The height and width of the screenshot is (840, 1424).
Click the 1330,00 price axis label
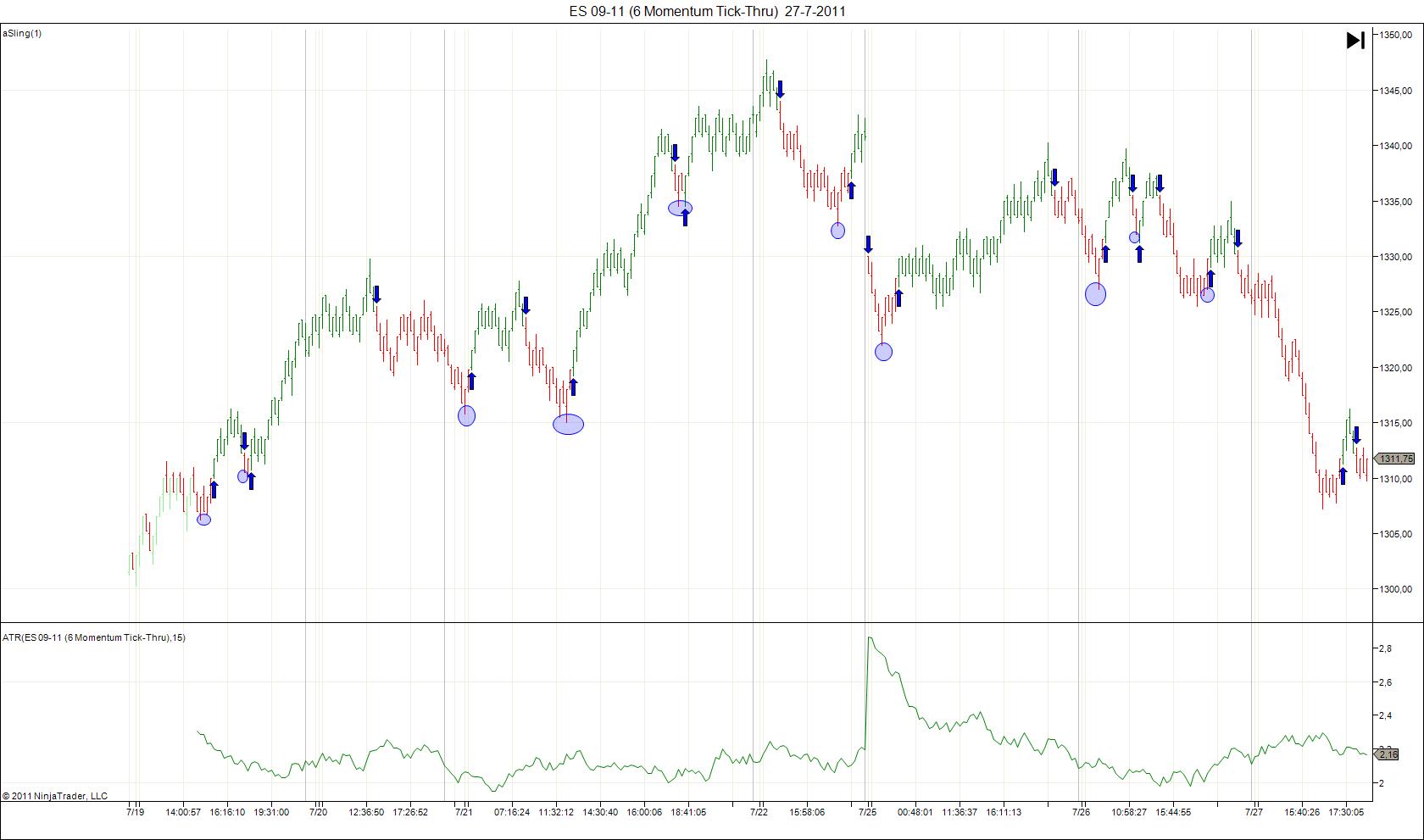click(x=1395, y=257)
